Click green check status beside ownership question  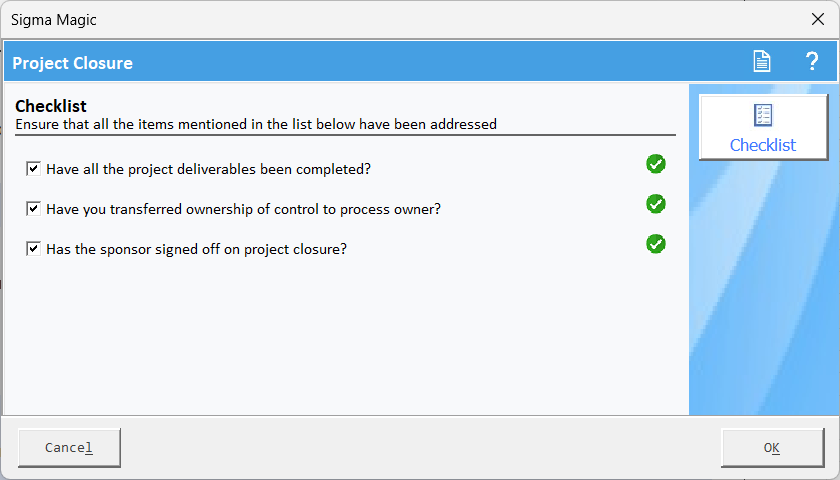pos(656,204)
